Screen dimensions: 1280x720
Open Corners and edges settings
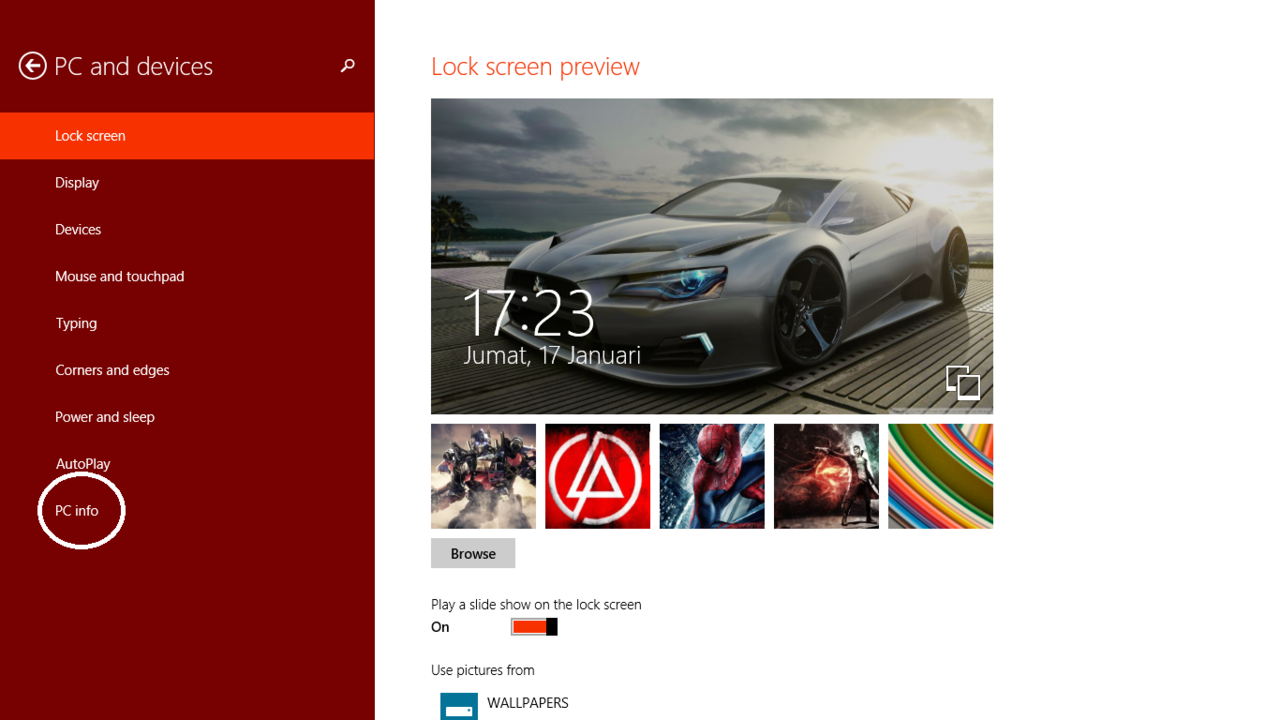click(112, 370)
